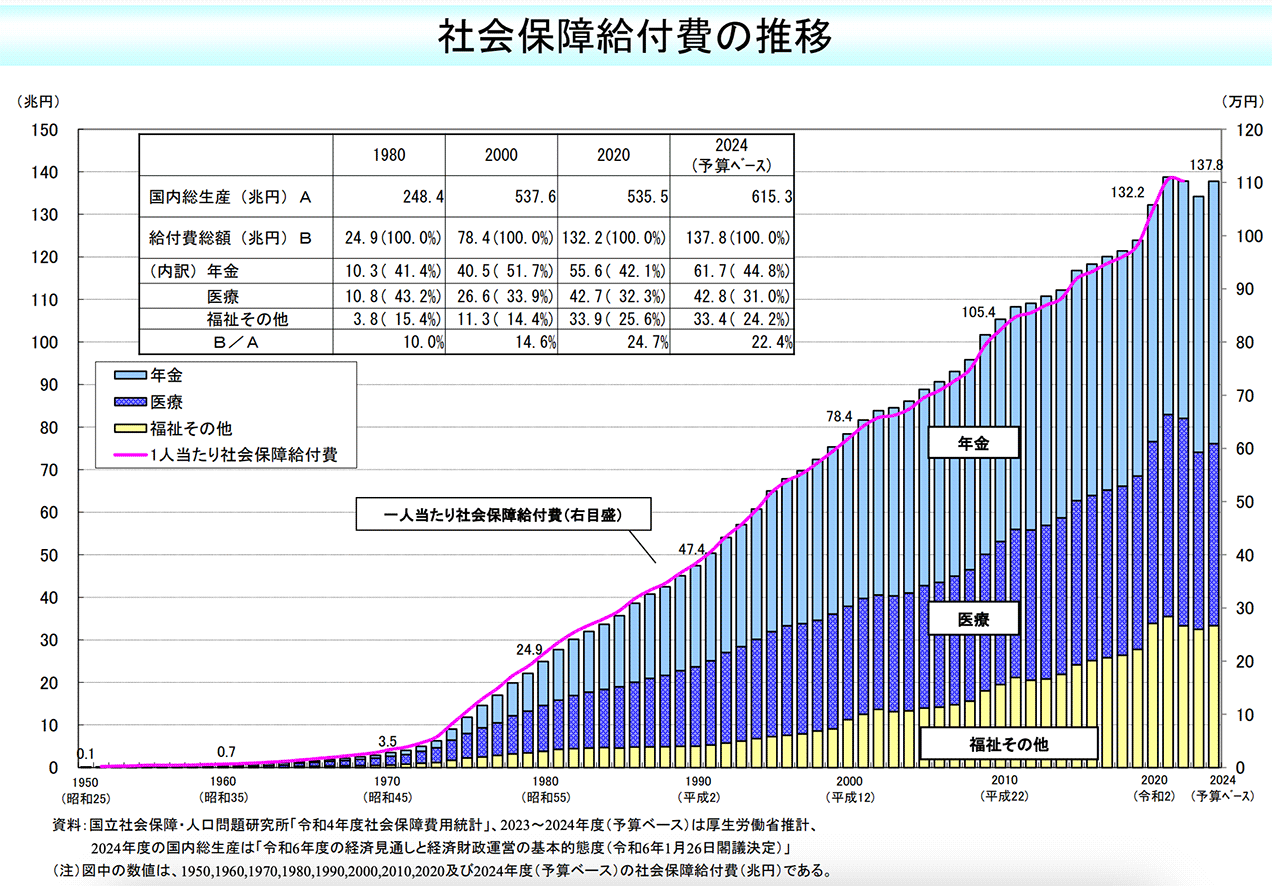1272x886 pixels.
Task: Click the 年金 label box on the chart
Action: [x=975, y=442]
